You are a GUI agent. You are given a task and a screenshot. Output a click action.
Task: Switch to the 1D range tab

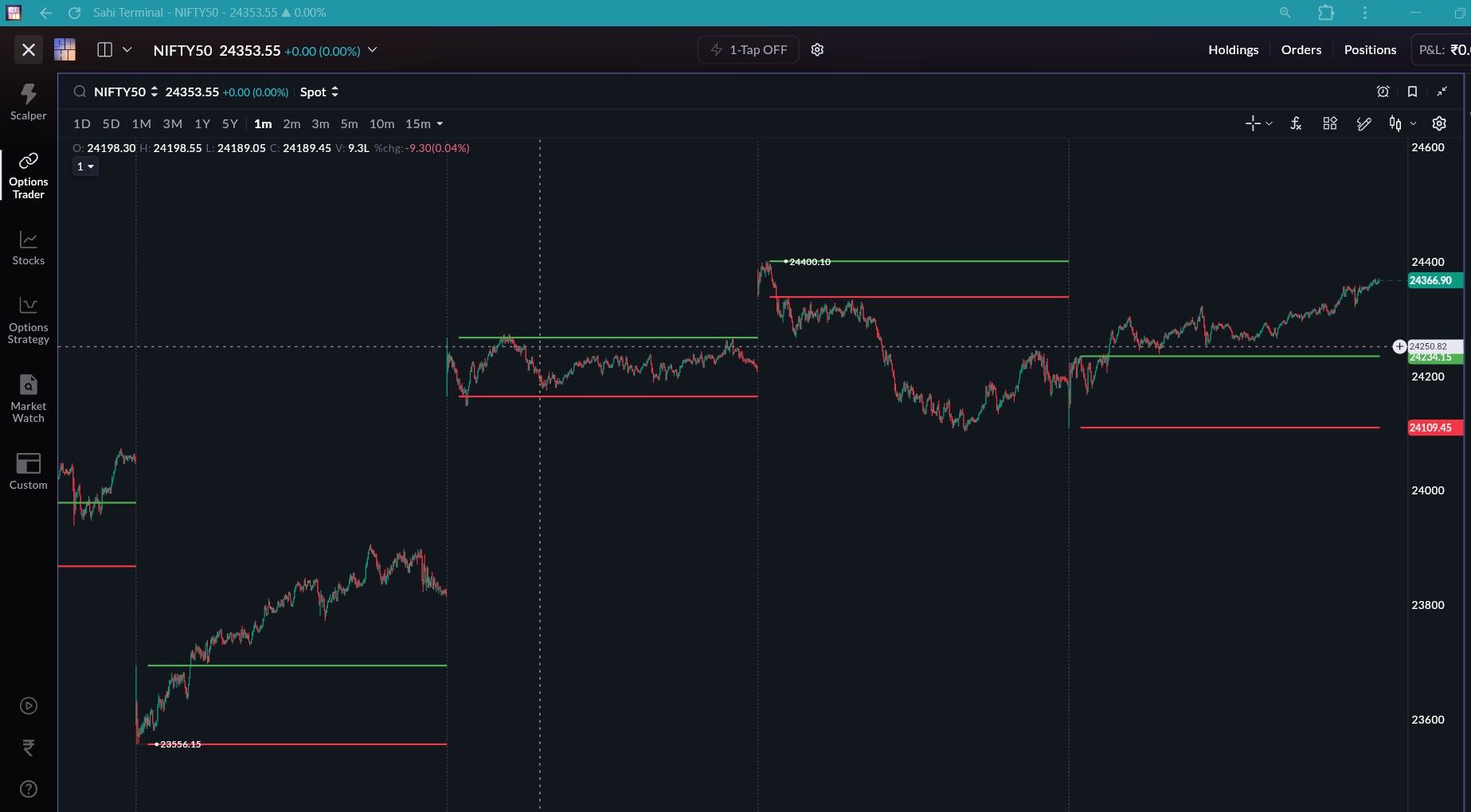tap(81, 123)
